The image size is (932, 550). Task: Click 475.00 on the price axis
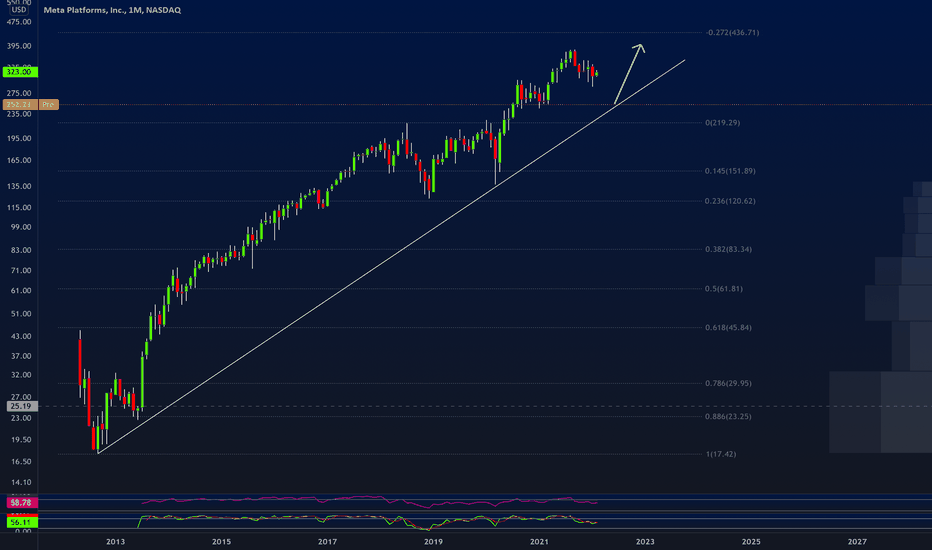(19, 22)
